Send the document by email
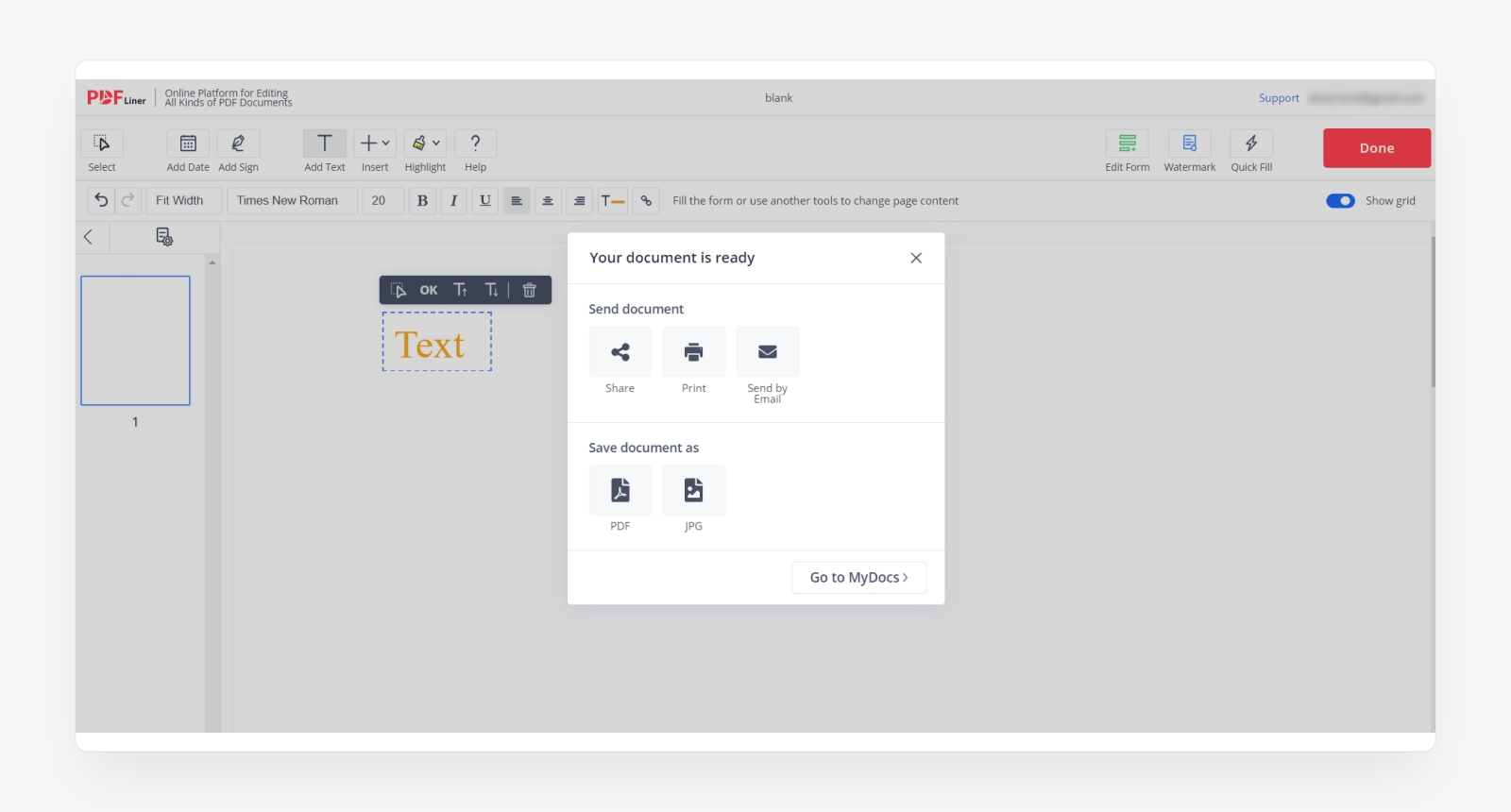 pos(768,352)
